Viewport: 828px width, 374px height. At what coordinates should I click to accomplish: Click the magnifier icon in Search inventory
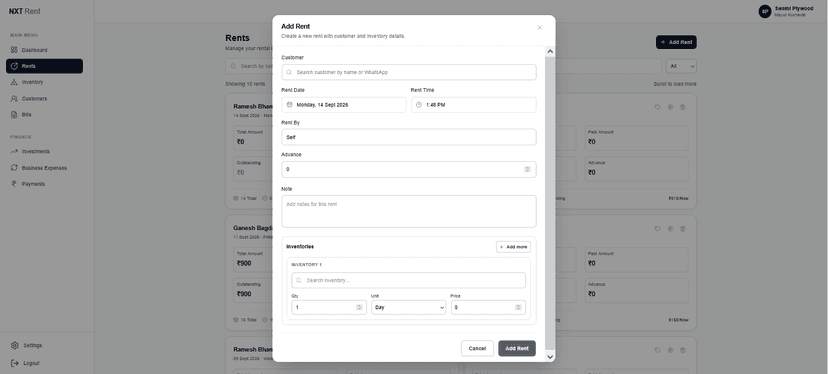(299, 280)
